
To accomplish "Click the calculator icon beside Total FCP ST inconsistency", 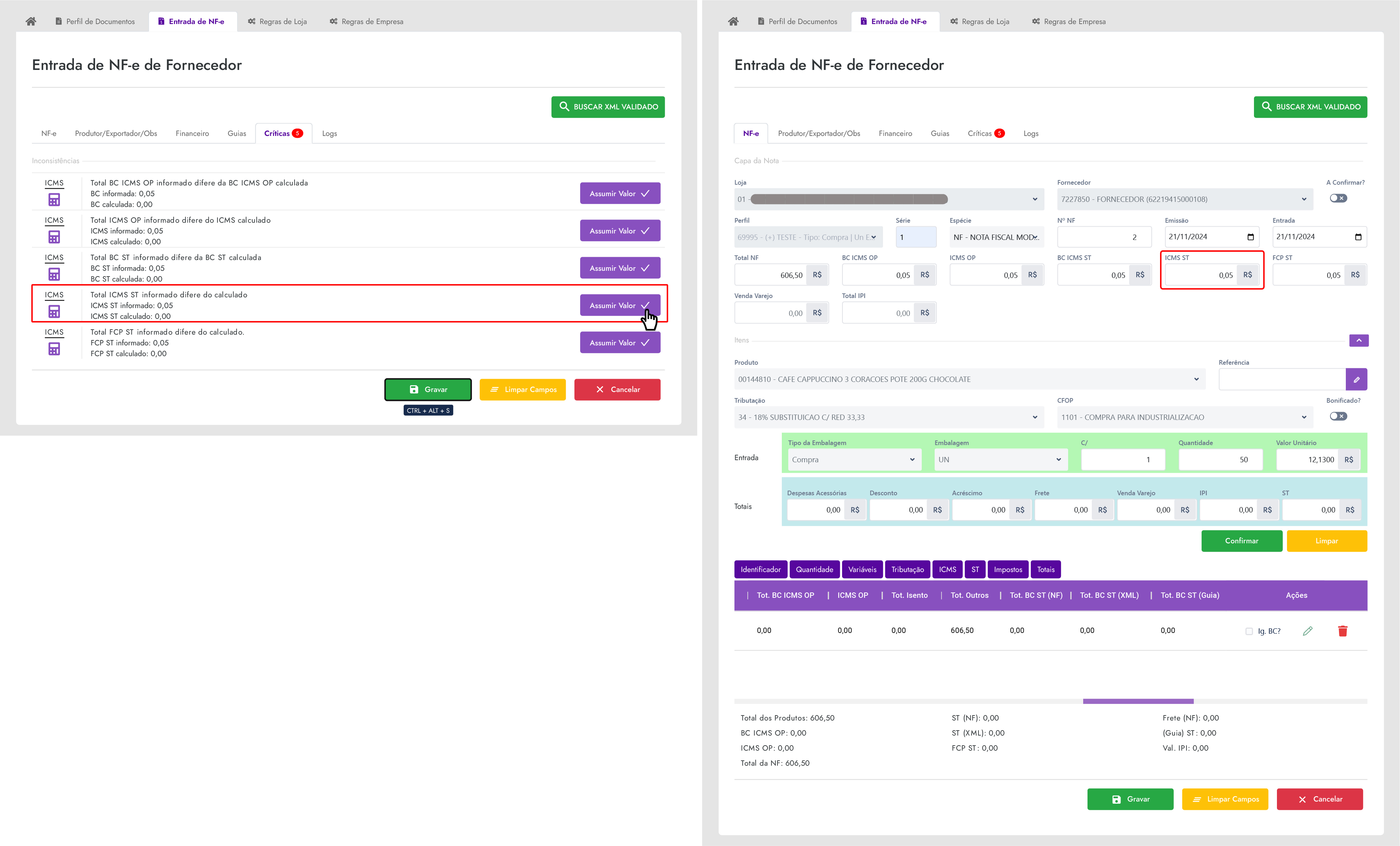I will tap(54, 349).
